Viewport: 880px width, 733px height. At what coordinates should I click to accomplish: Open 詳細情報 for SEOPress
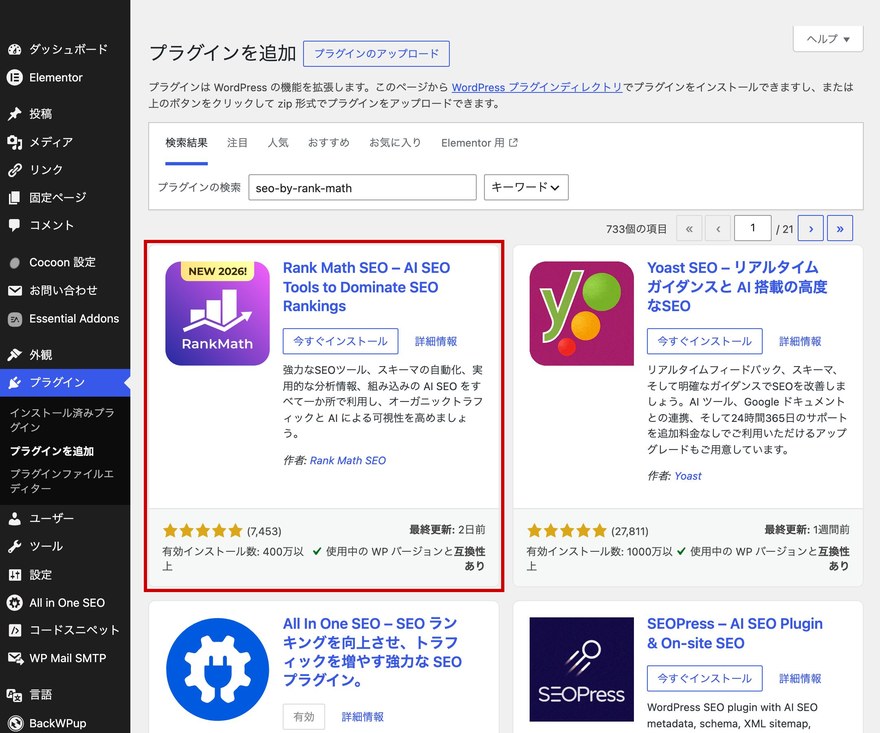coord(800,679)
